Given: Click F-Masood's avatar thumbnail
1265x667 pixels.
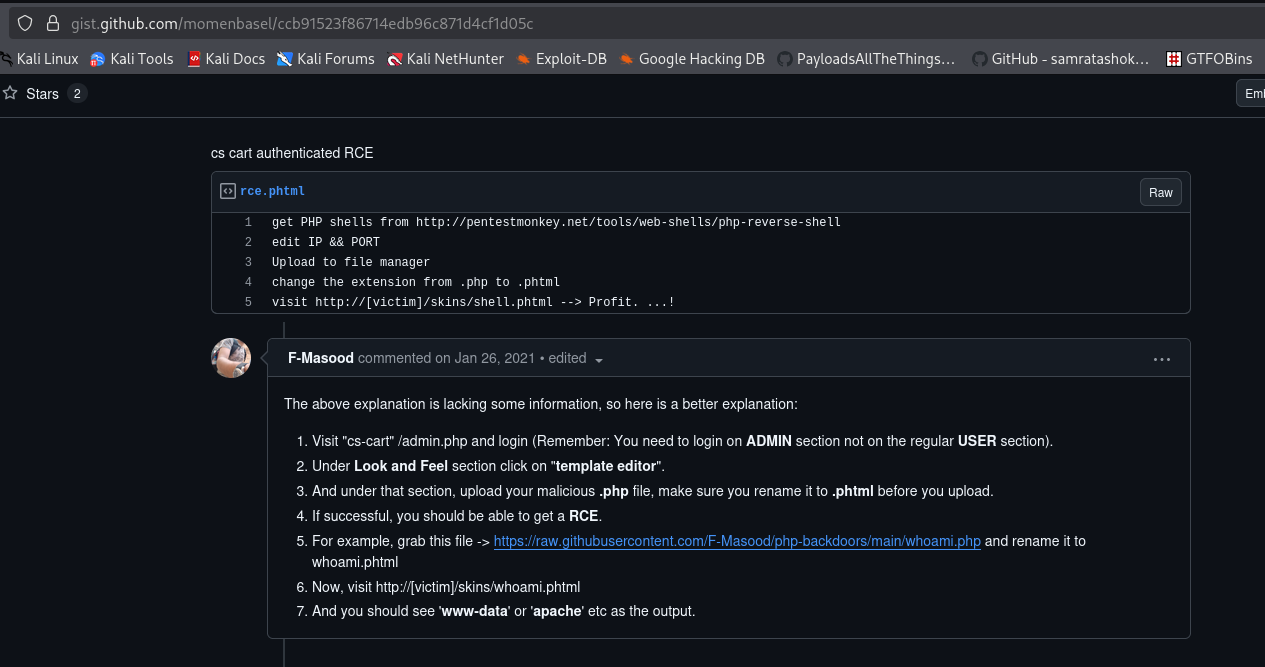Looking at the screenshot, I should (x=231, y=358).
